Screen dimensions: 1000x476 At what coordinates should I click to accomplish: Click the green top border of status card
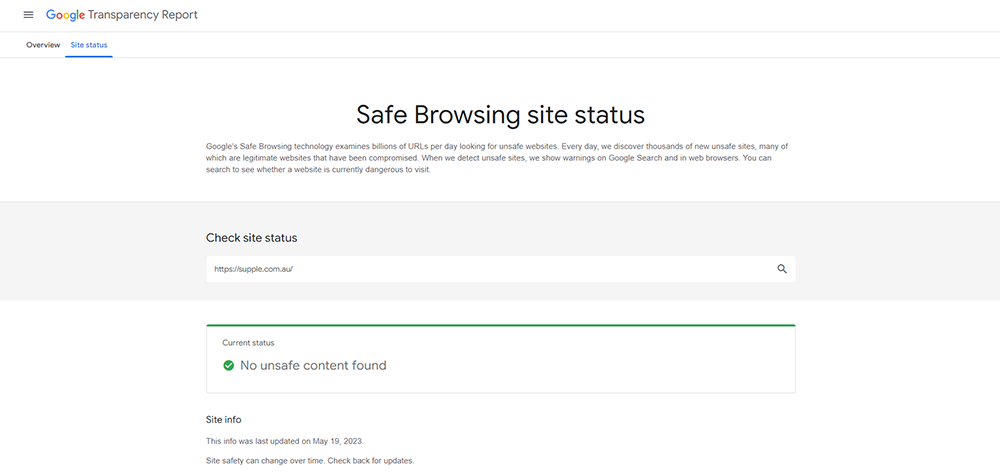(501, 325)
